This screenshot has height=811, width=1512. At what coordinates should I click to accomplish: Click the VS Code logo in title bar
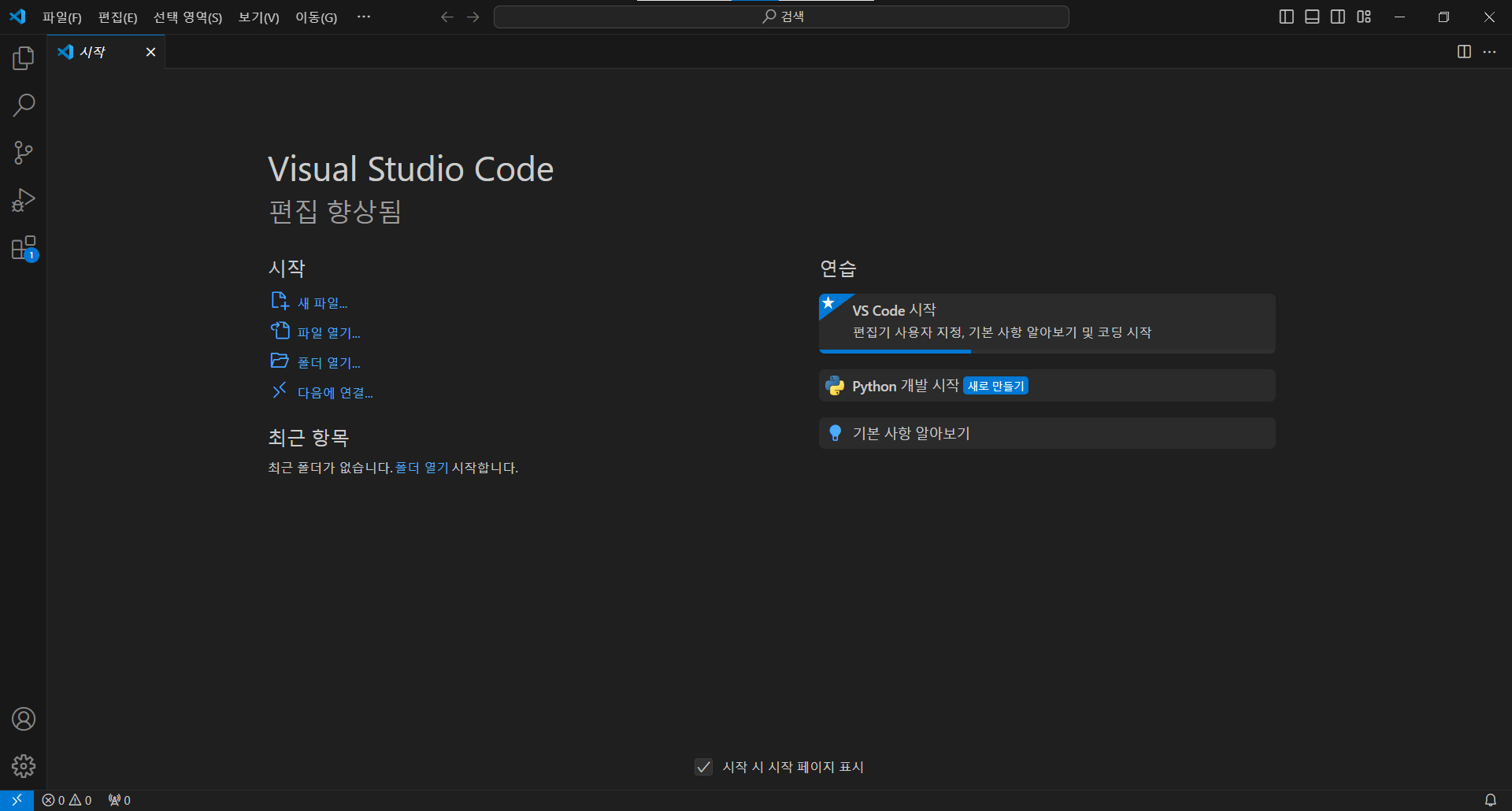pos(17,17)
